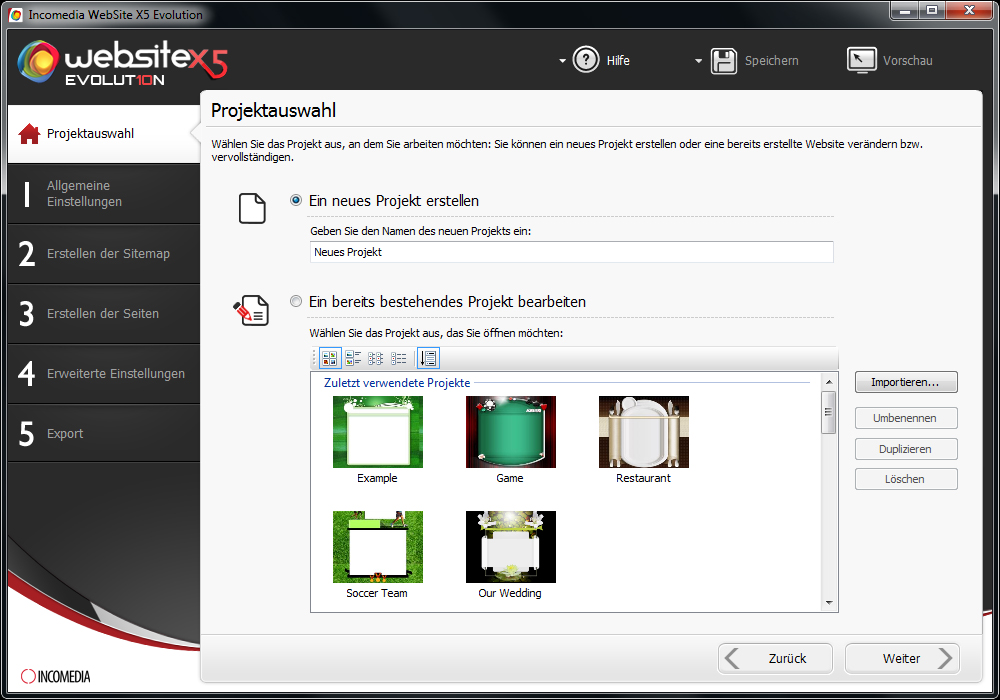Select the large thumbnails view icon
The image size is (1000, 700).
(x=330, y=358)
